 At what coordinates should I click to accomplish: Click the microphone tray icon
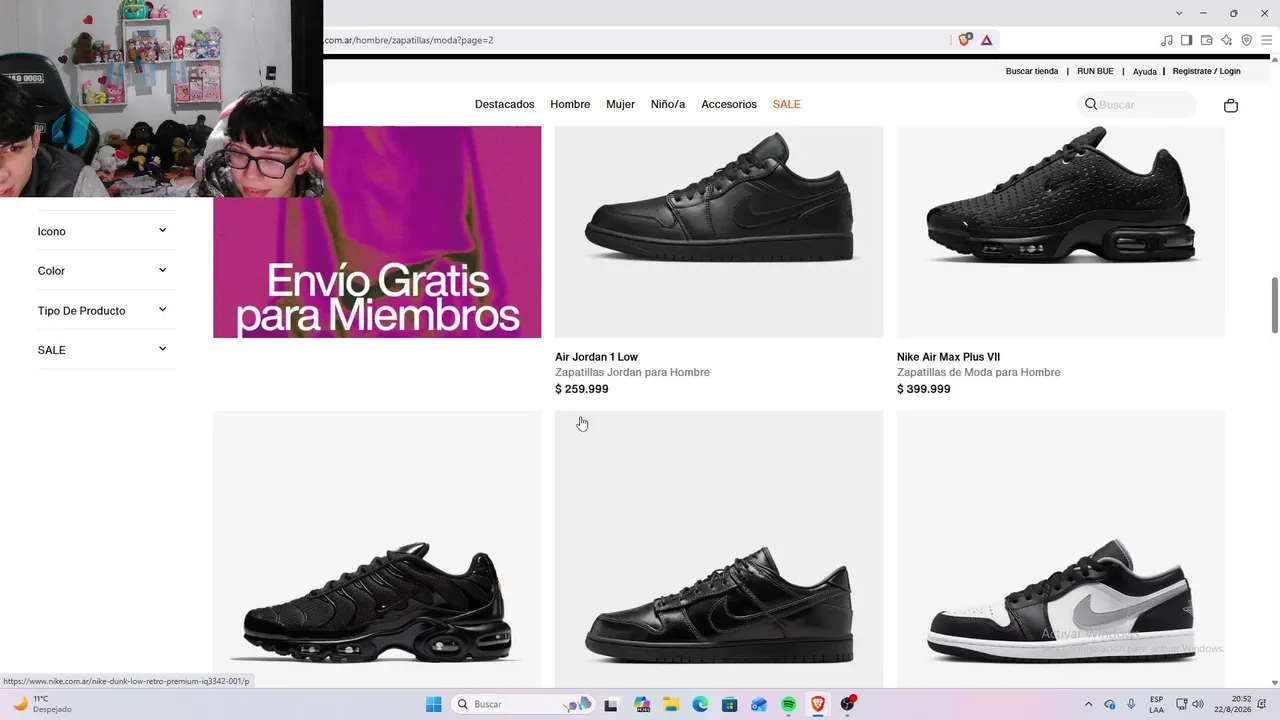(x=1131, y=704)
